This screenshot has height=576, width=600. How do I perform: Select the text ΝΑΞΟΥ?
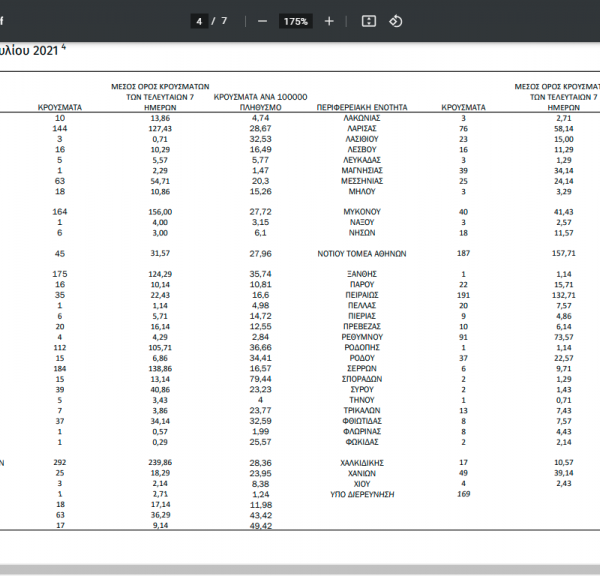coord(362,222)
